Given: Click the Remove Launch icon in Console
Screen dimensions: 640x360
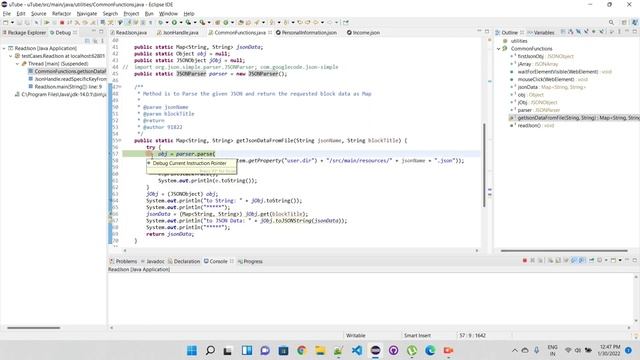Looking at the screenshot, I should tap(533, 260).
